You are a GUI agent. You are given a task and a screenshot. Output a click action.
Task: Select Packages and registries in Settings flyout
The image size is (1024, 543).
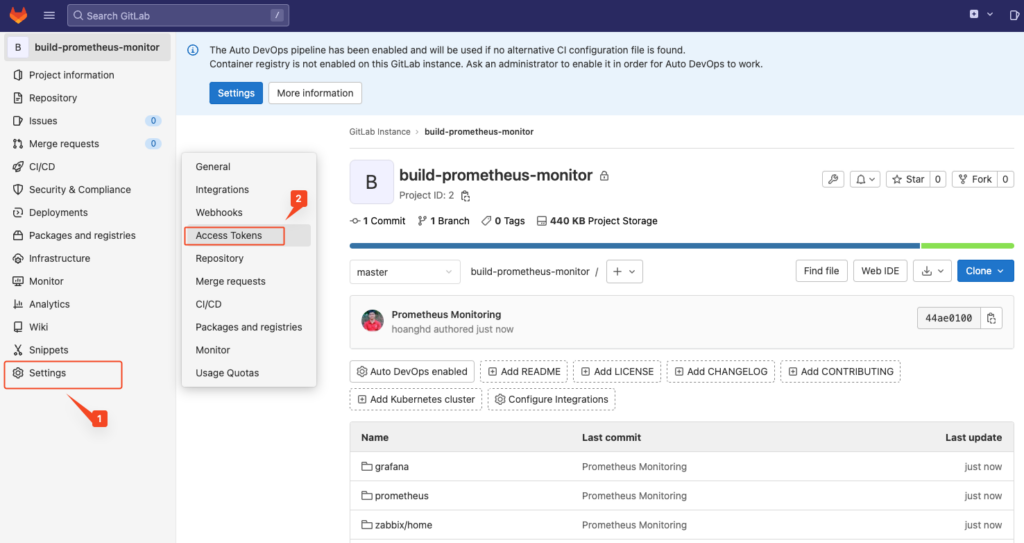coord(248,327)
